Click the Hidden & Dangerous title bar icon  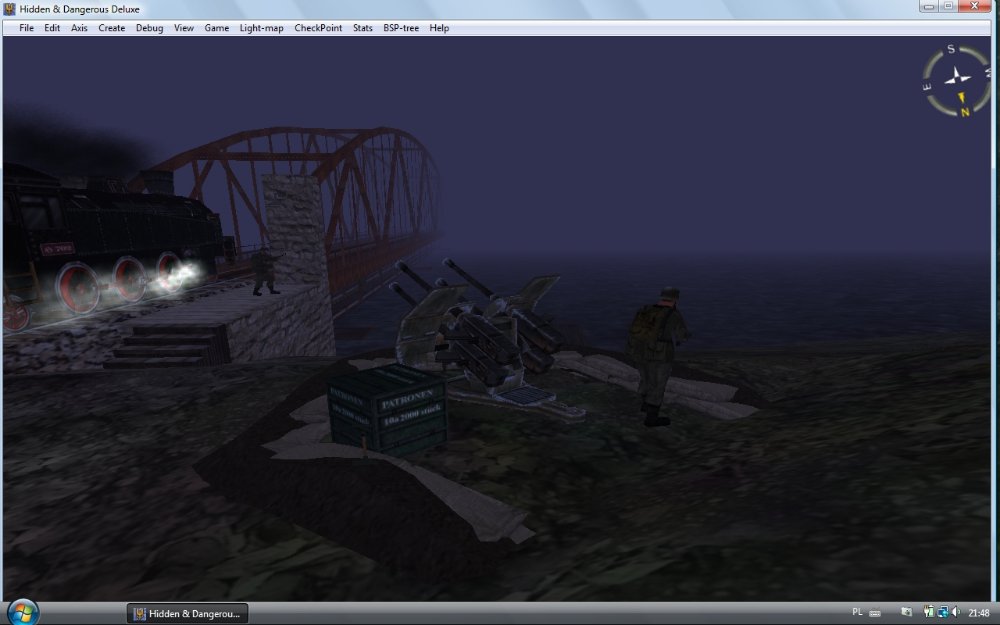(9, 9)
